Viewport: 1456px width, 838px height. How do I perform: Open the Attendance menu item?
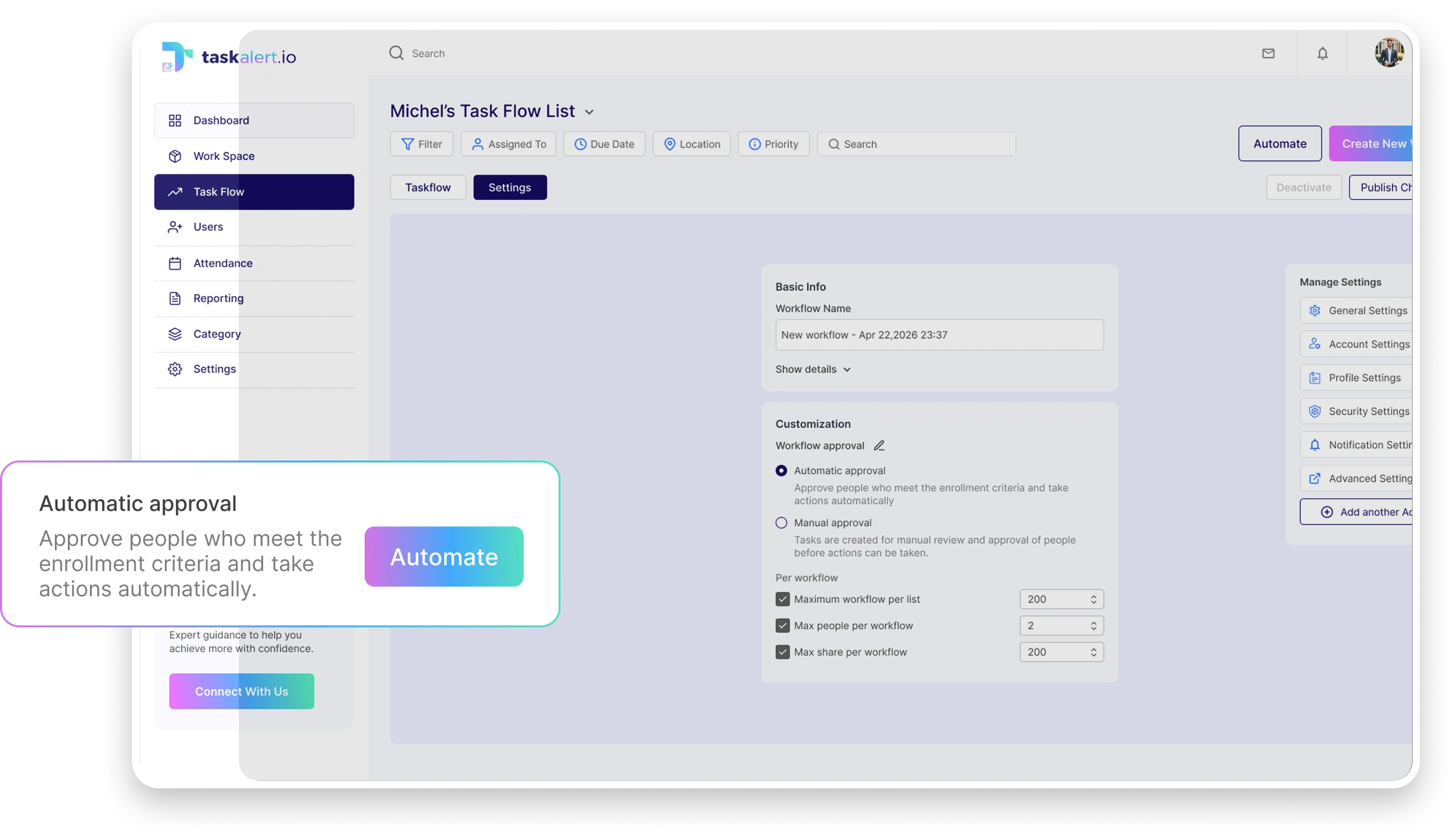point(254,263)
